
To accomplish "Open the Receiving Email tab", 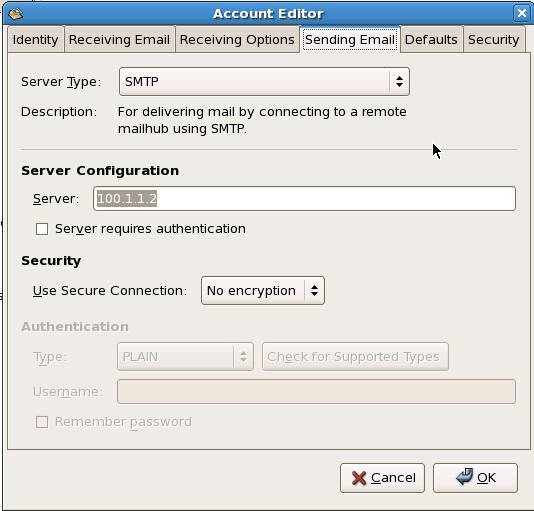I will (x=119, y=40).
